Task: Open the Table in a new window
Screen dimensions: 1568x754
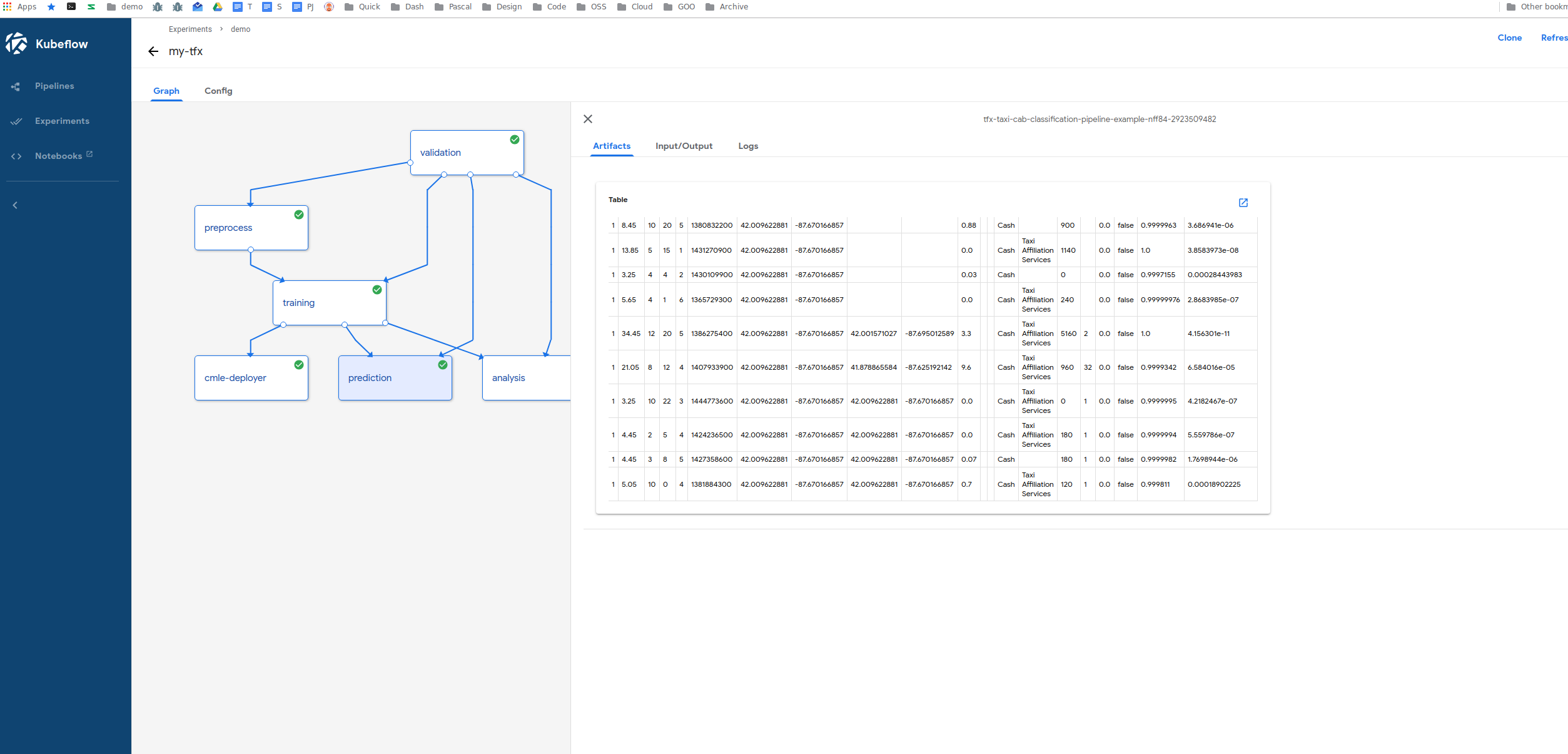Action: pos(1243,202)
